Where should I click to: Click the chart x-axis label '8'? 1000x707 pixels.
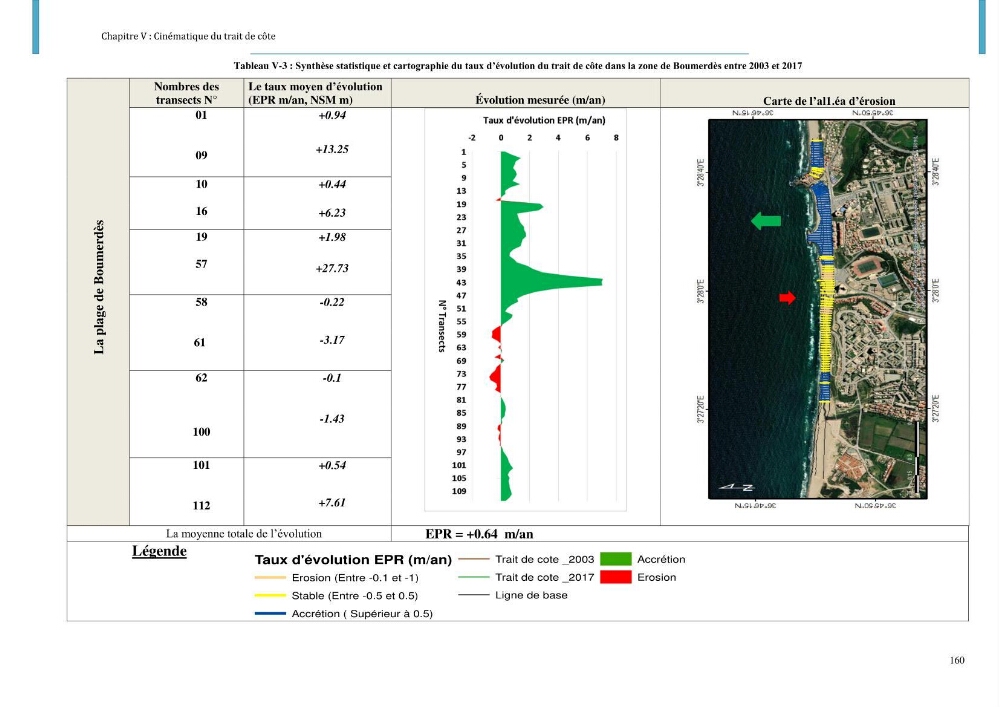pyautogui.click(x=616, y=138)
